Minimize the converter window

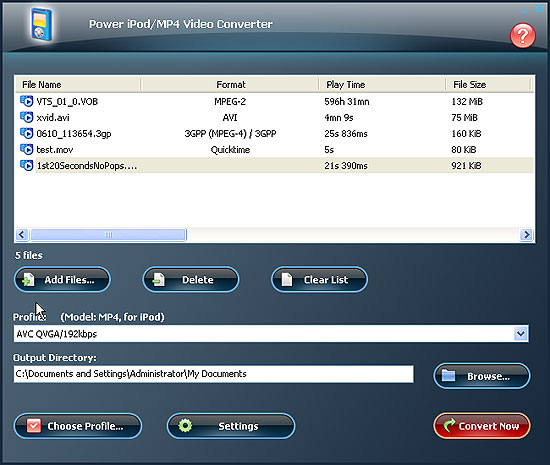[x=524, y=11]
